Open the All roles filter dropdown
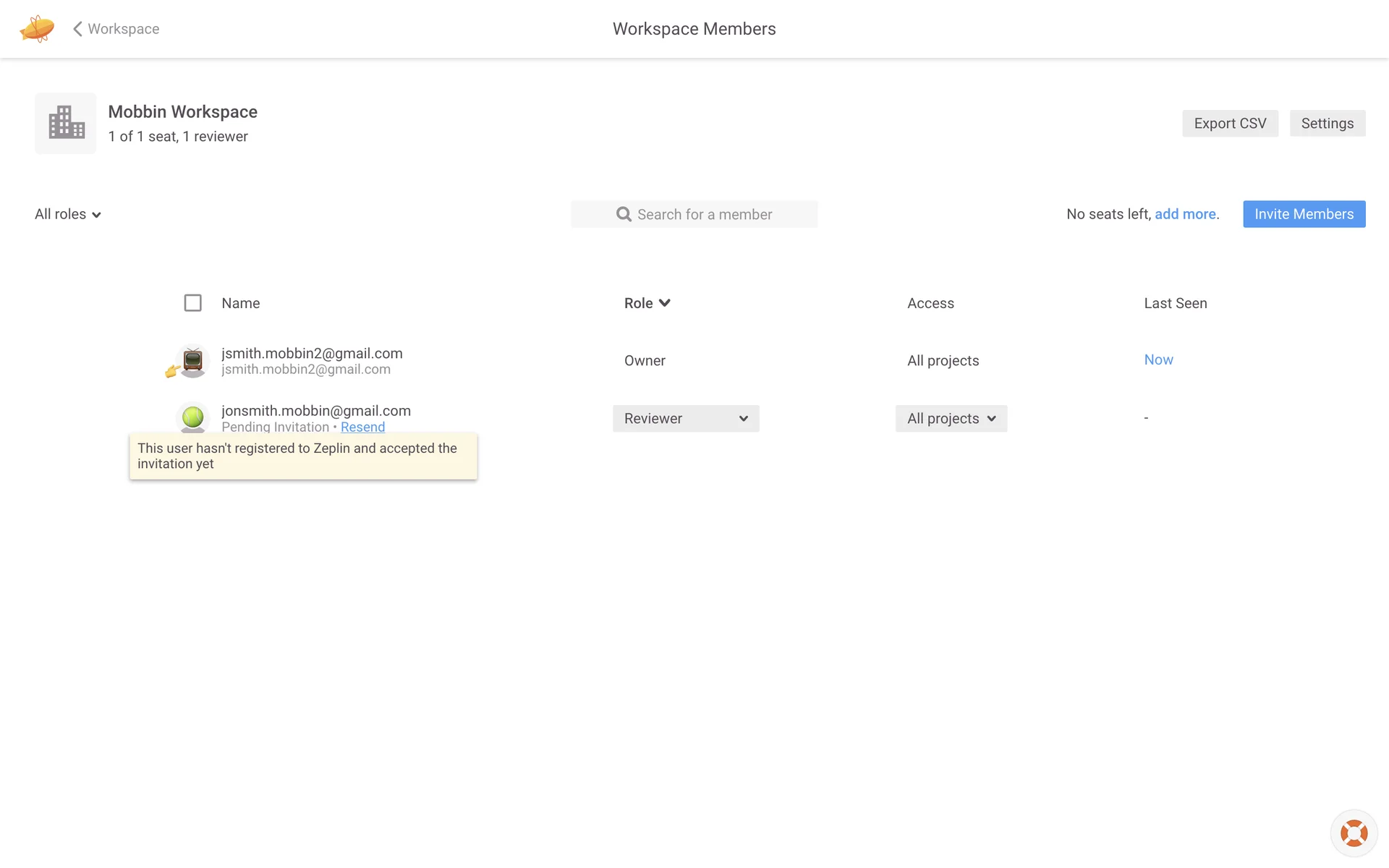Screen dimensions: 1389x868 point(68,214)
